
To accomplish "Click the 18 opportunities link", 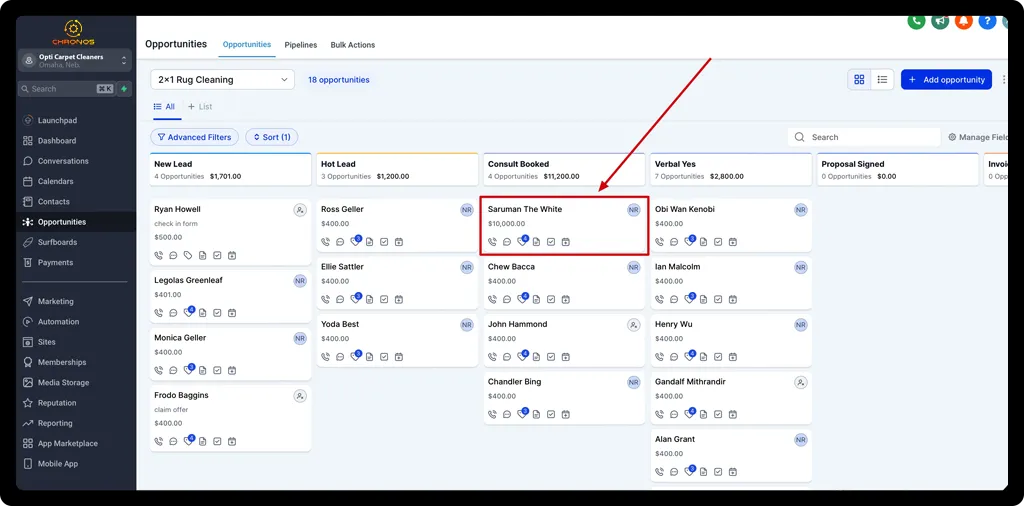I will [338, 80].
